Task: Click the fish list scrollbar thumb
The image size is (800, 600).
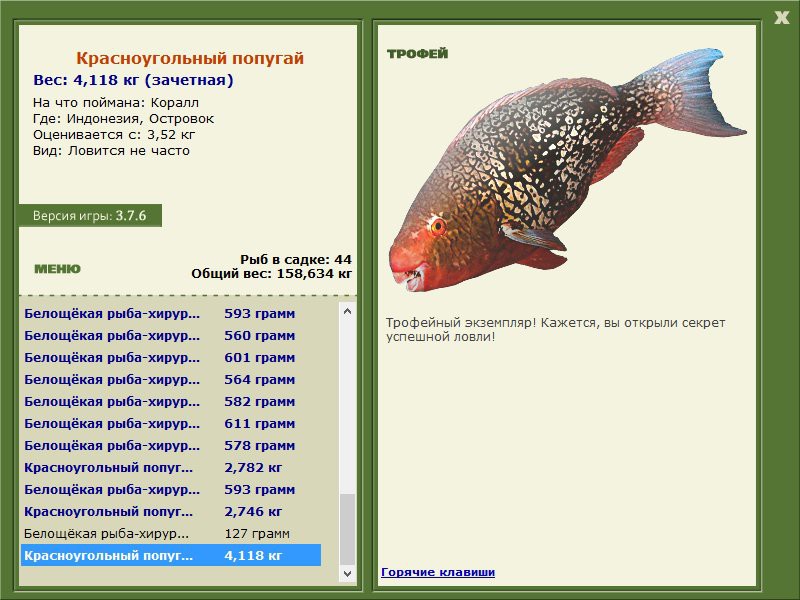Action: [347, 529]
